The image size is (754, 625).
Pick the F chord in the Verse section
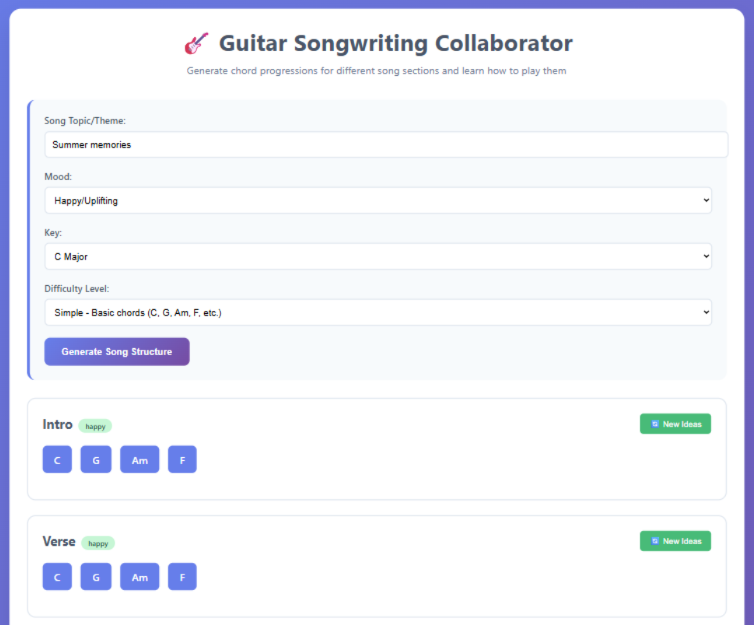click(x=182, y=577)
